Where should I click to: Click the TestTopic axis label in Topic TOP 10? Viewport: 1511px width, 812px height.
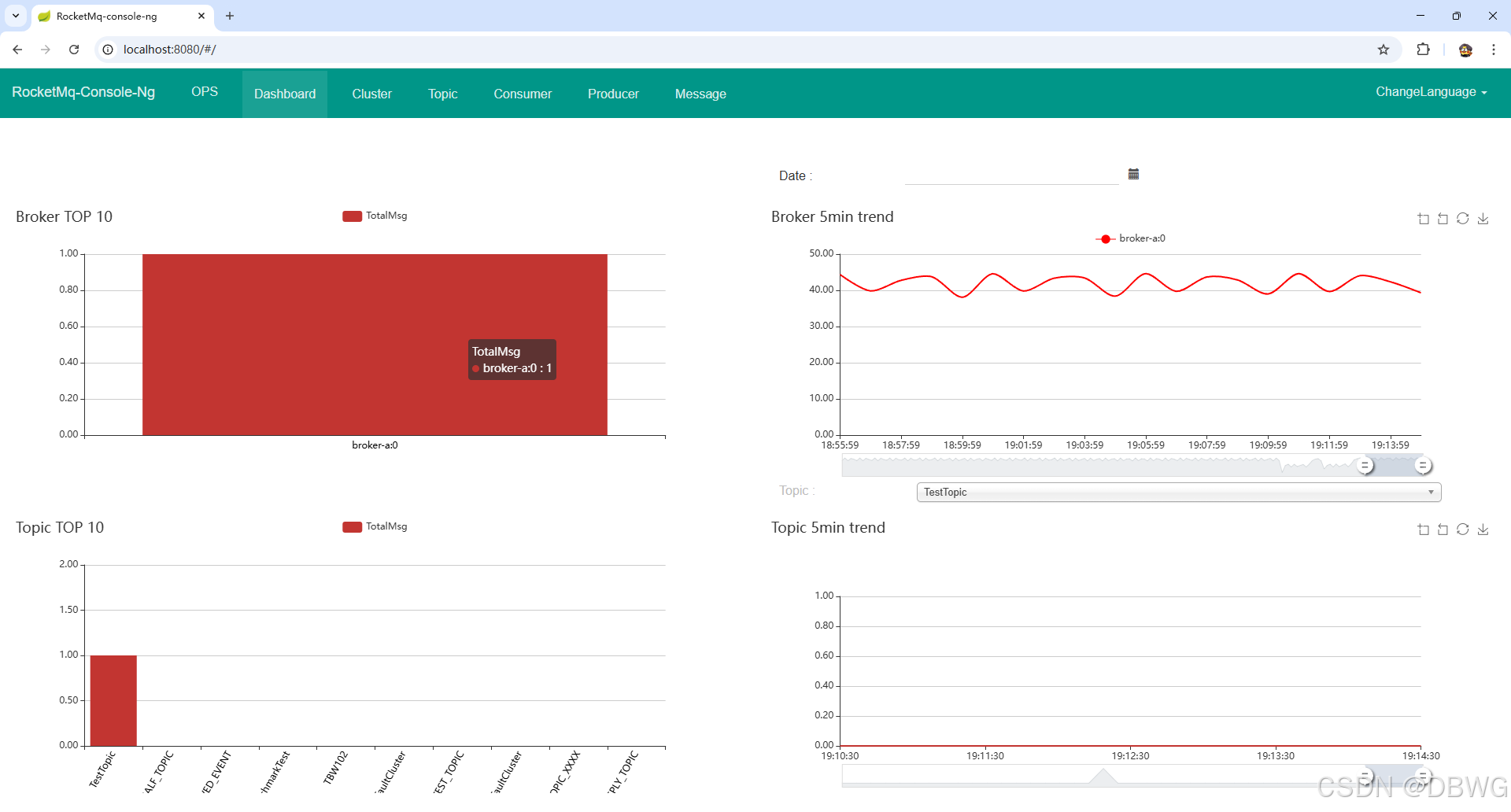click(x=102, y=769)
